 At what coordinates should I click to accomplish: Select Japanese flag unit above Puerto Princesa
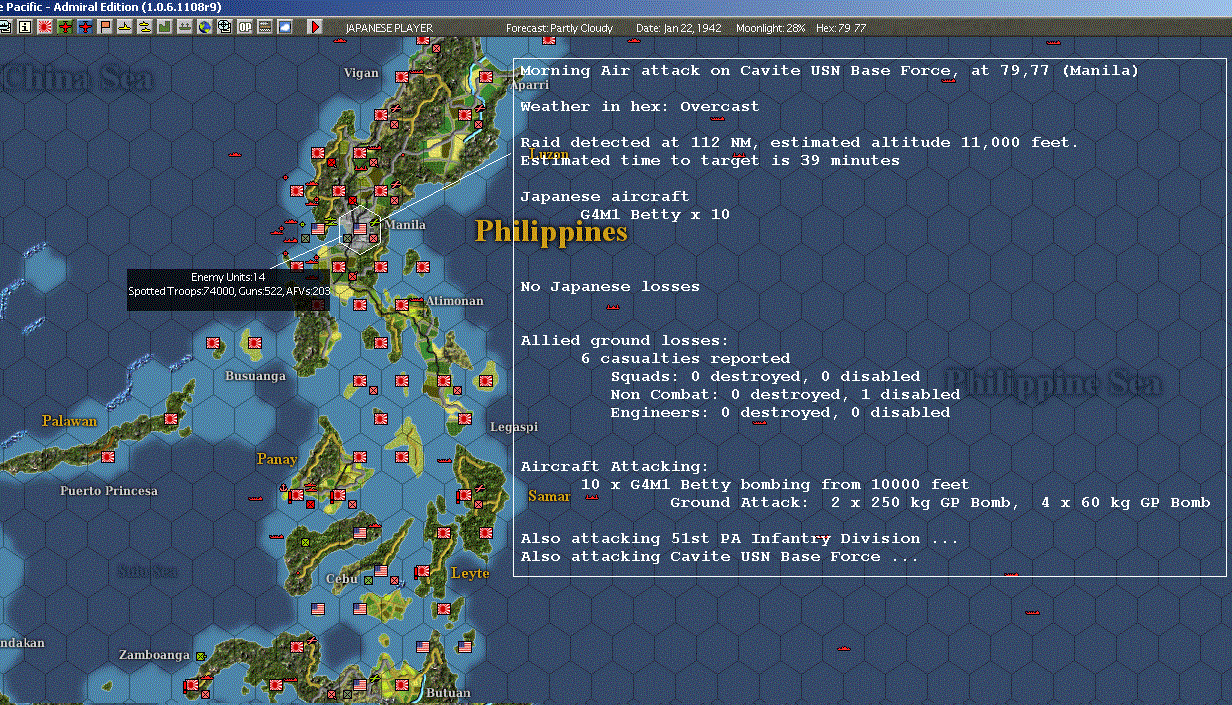pos(108,457)
